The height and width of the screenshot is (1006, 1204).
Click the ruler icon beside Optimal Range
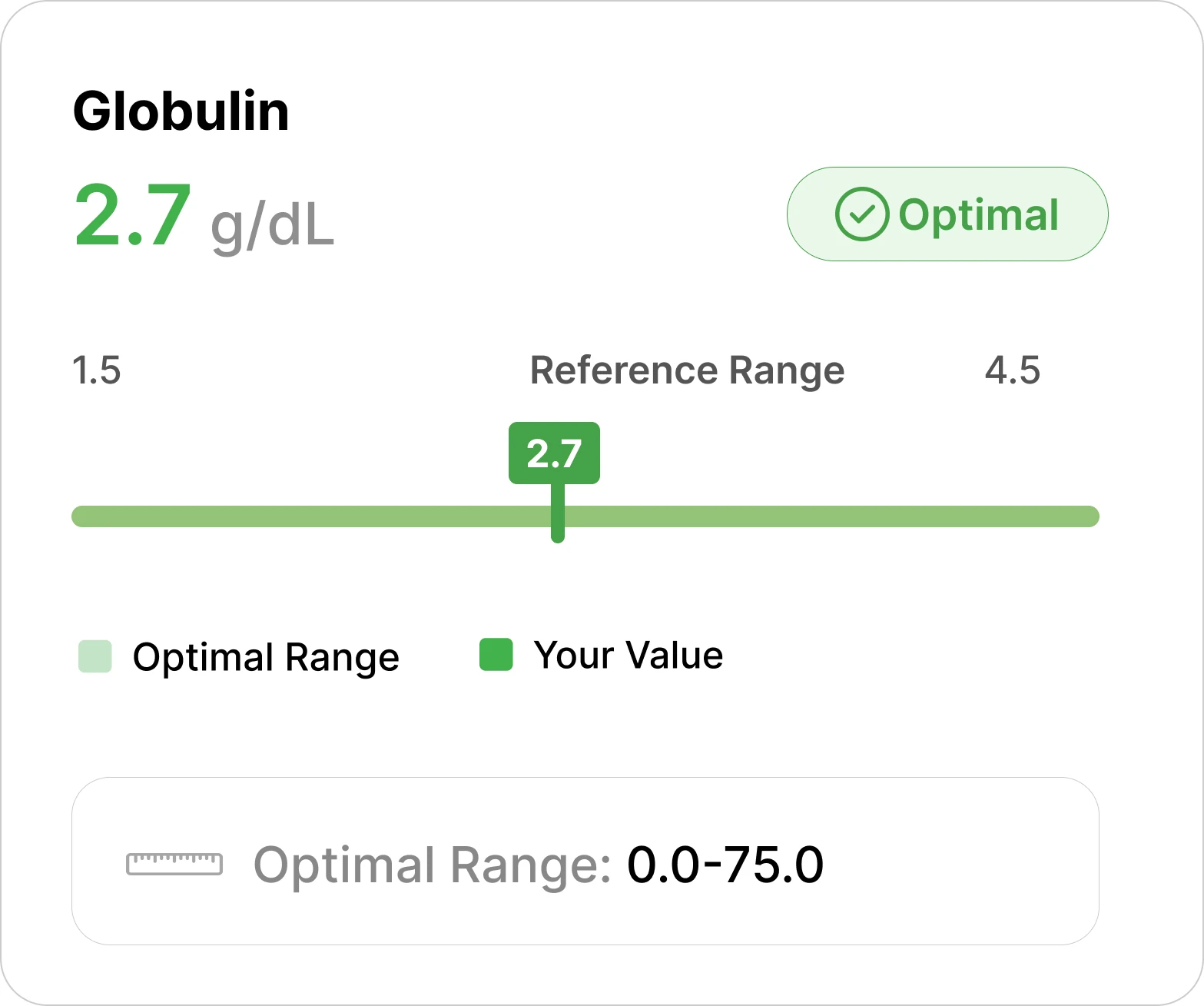point(174,864)
